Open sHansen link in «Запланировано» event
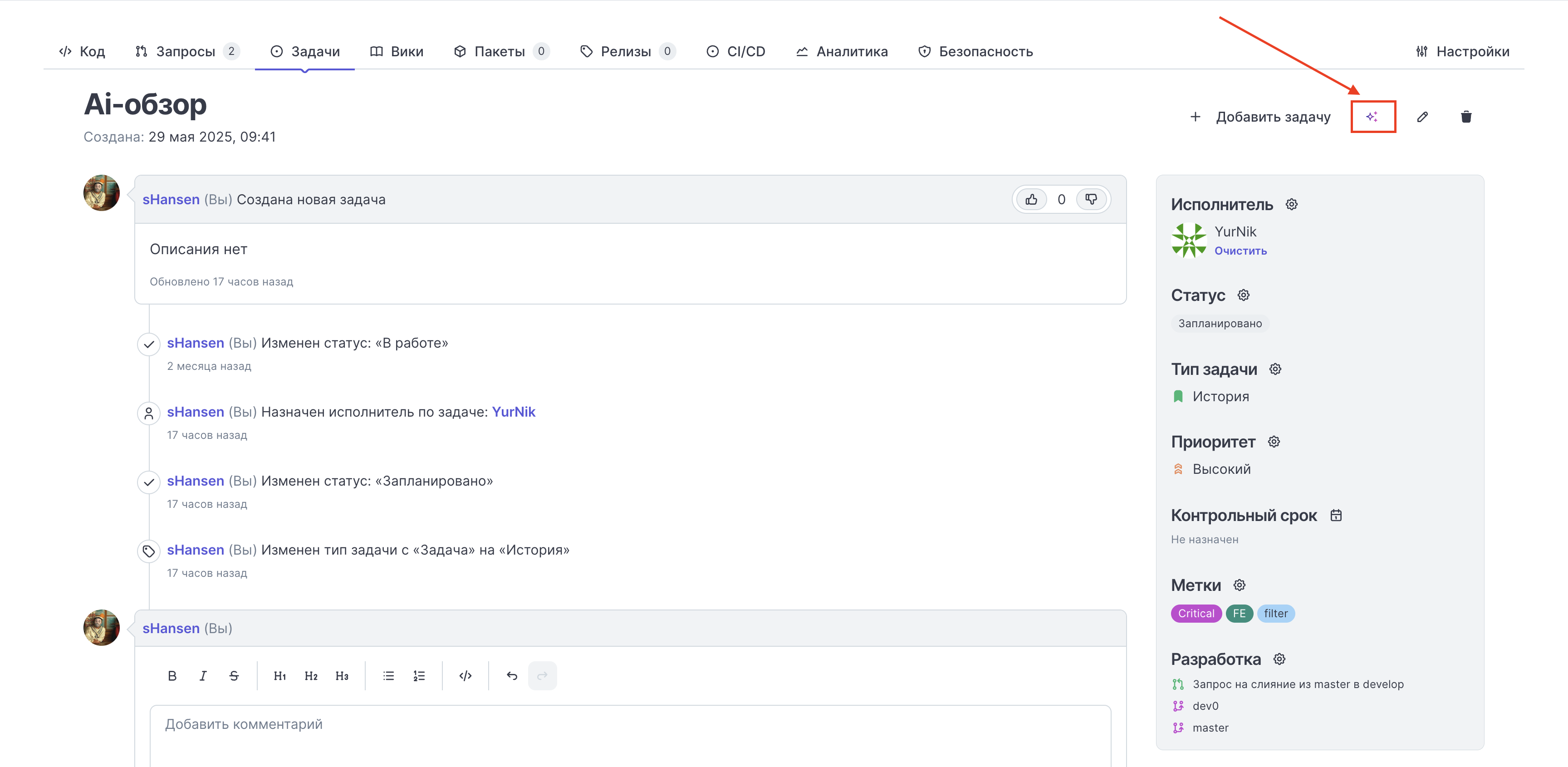The width and height of the screenshot is (1568, 767). (196, 481)
